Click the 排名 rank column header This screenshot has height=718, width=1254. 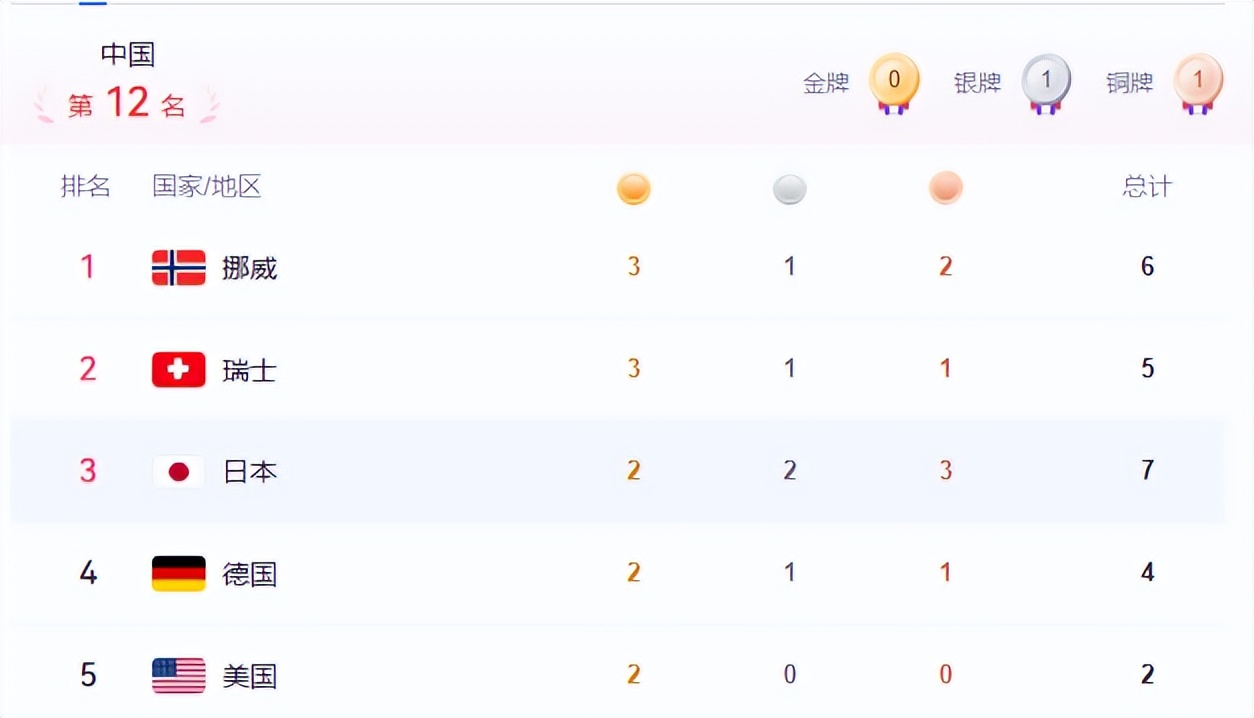click(86, 186)
